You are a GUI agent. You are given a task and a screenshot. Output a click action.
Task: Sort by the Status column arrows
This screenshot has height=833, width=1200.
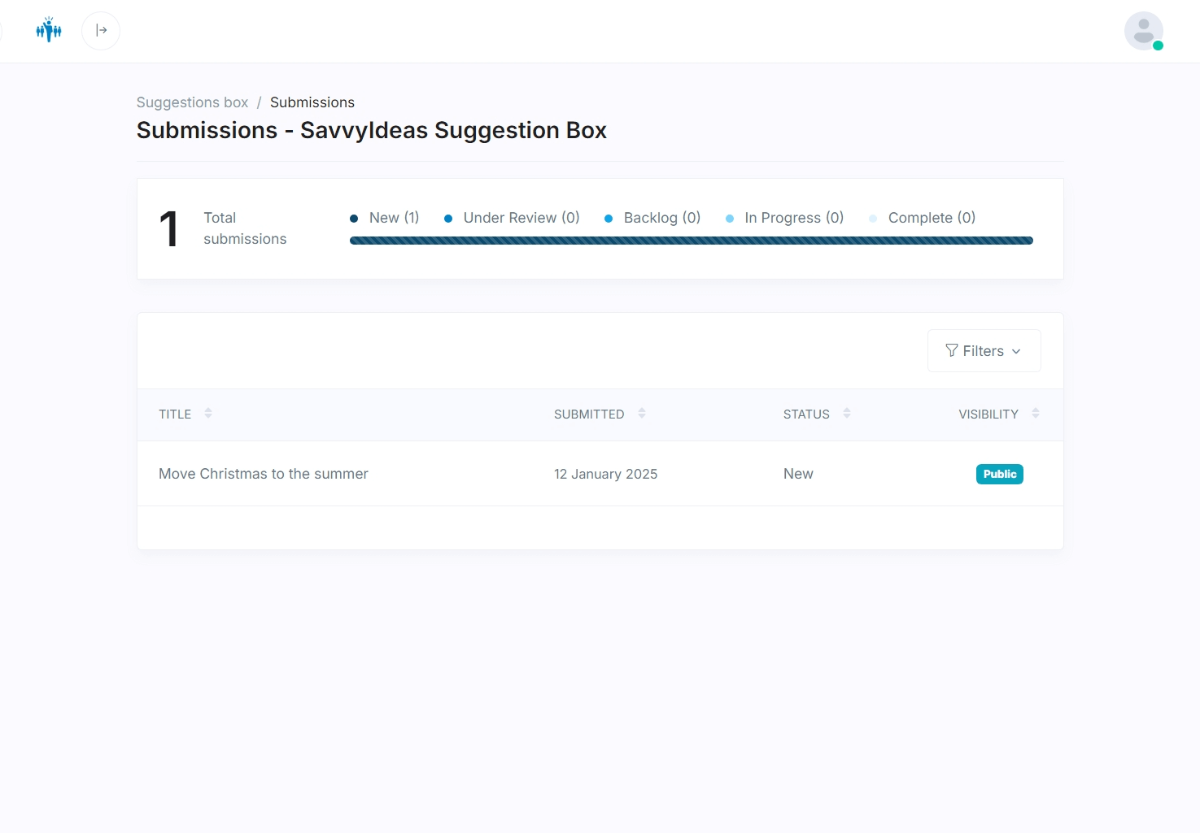pyautogui.click(x=847, y=413)
